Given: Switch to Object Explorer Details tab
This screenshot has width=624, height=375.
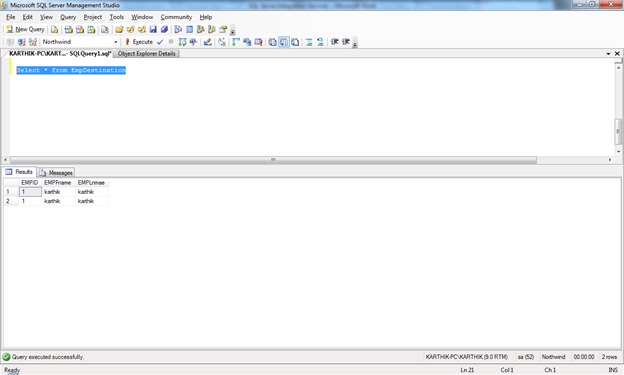Looking at the screenshot, I should 146,53.
